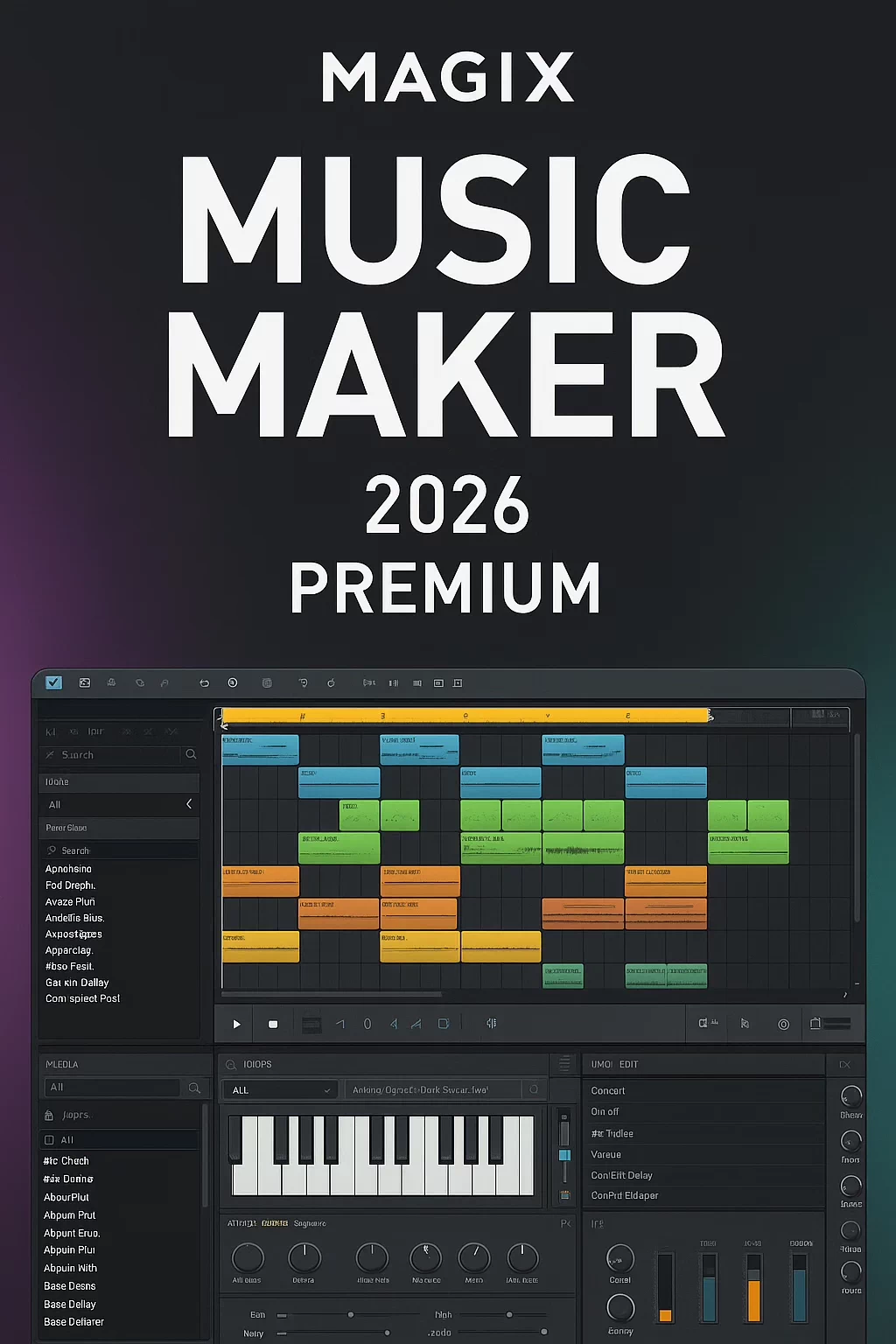
Task: Select Base Delay in the MLEDLA list
Action: [70, 1304]
